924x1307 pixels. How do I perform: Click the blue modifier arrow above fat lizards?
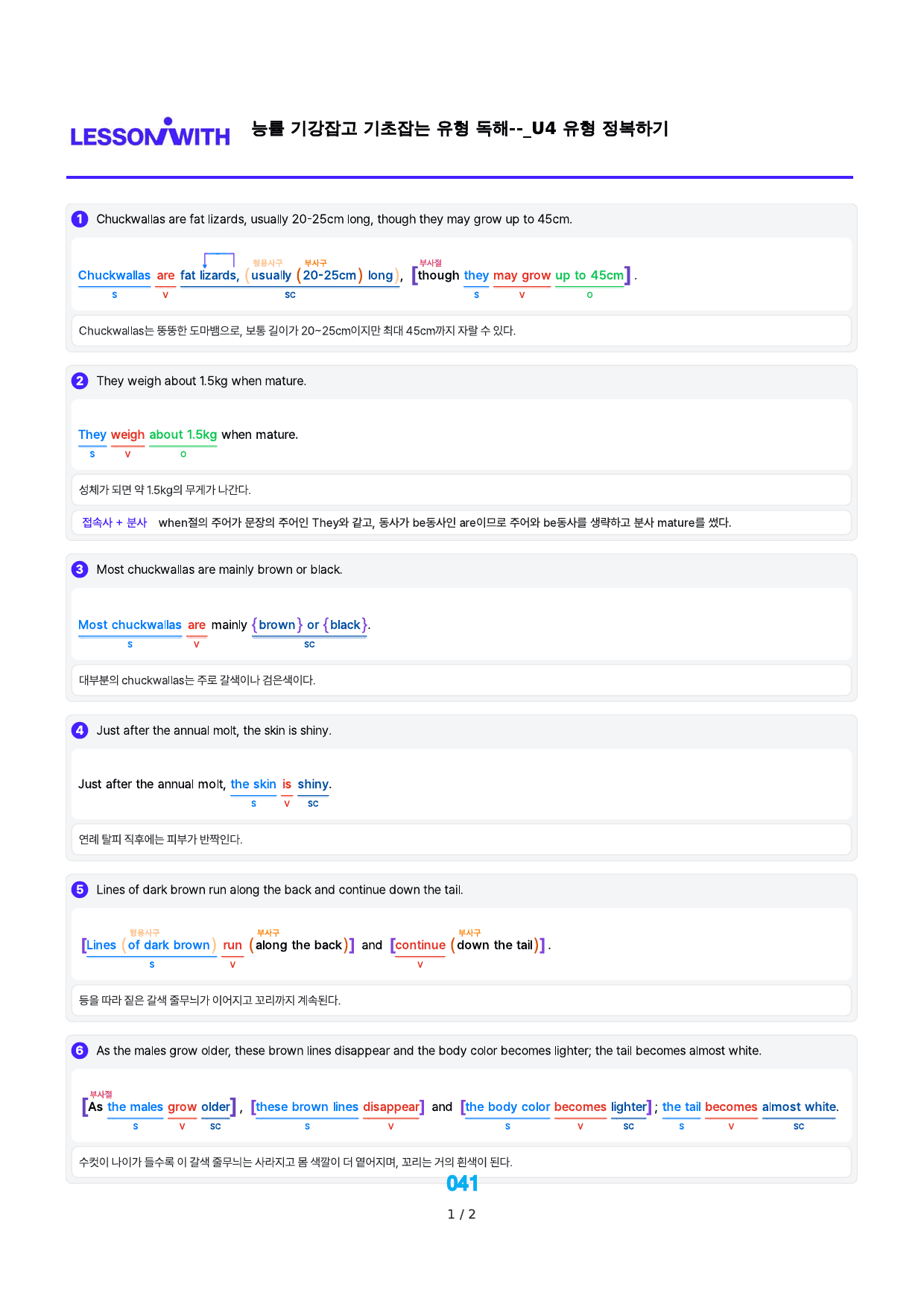(x=219, y=260)
